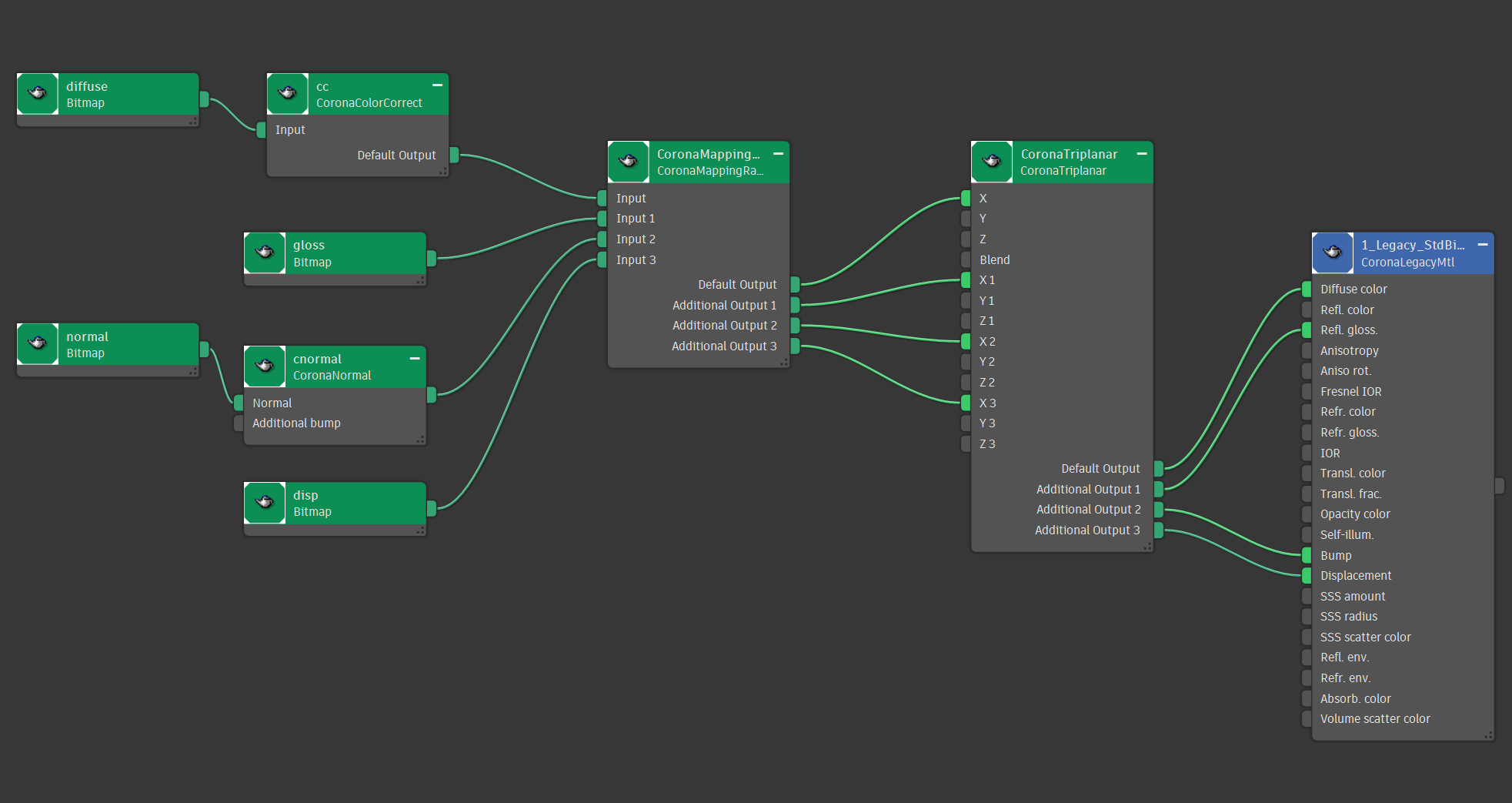Click the Displacement slot on legacy material
Image resolution: width=1512 pixels, height=803 pixels.
[x=1355, y=576]
